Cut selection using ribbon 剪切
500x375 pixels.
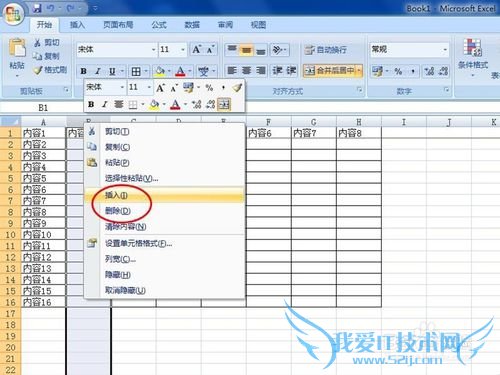[x=47, y=42]
